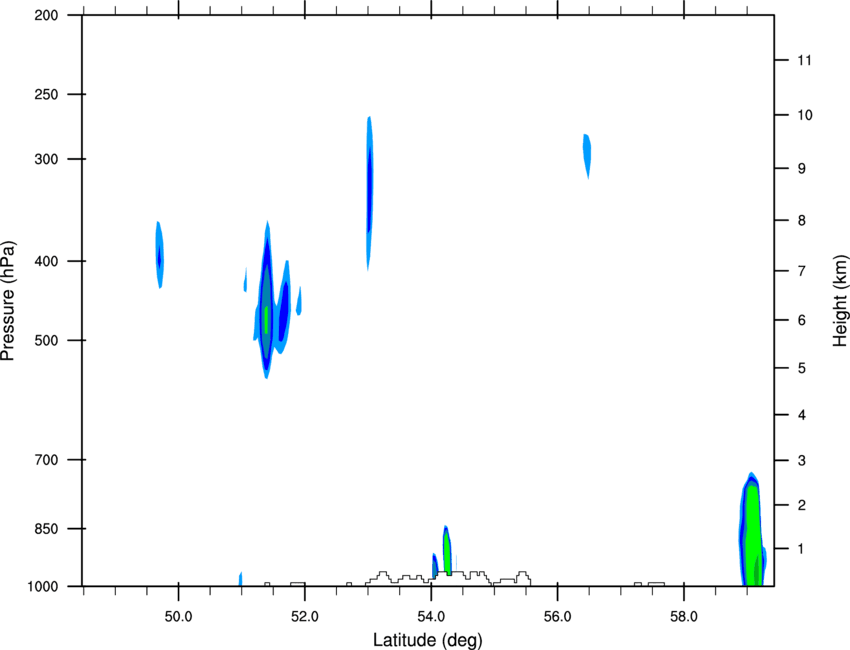The image size is (850, 650).
Task: Click the 58.0 latitude tick label
Action: [x=684, y=617]
